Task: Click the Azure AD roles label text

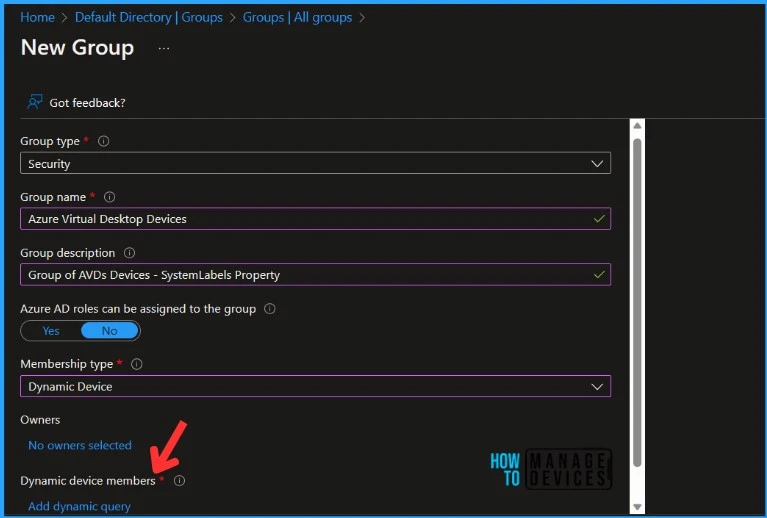Action: (x=138, y=309)
